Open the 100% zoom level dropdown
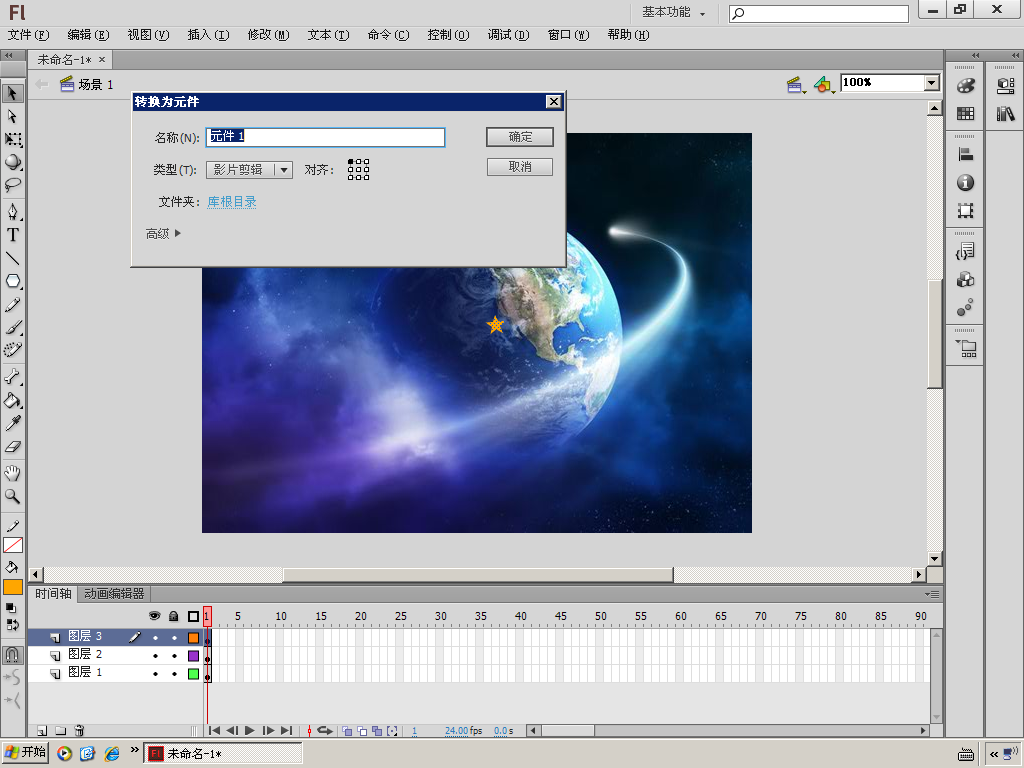1024x768 pixels. [932, 83]
